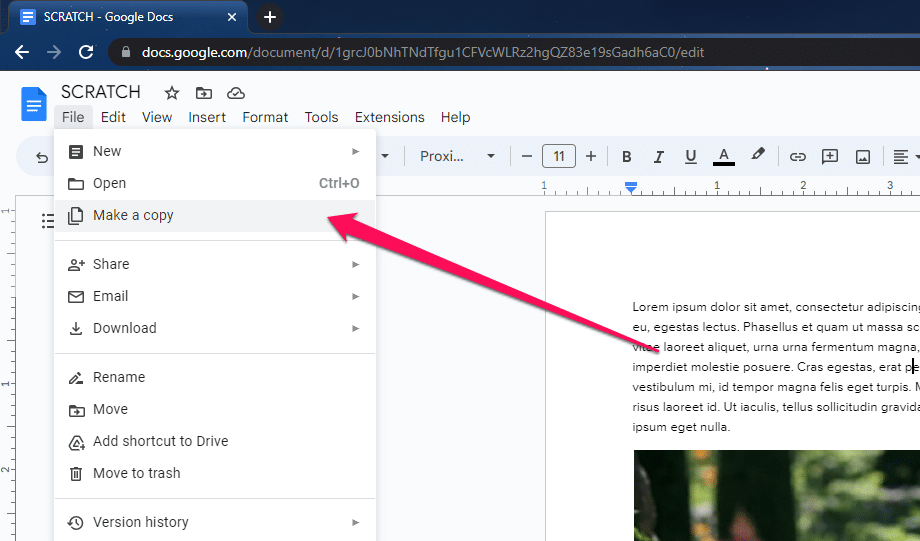The image size is (920, 541).
Task: Click the image in the document
Action: pos(776,495)
